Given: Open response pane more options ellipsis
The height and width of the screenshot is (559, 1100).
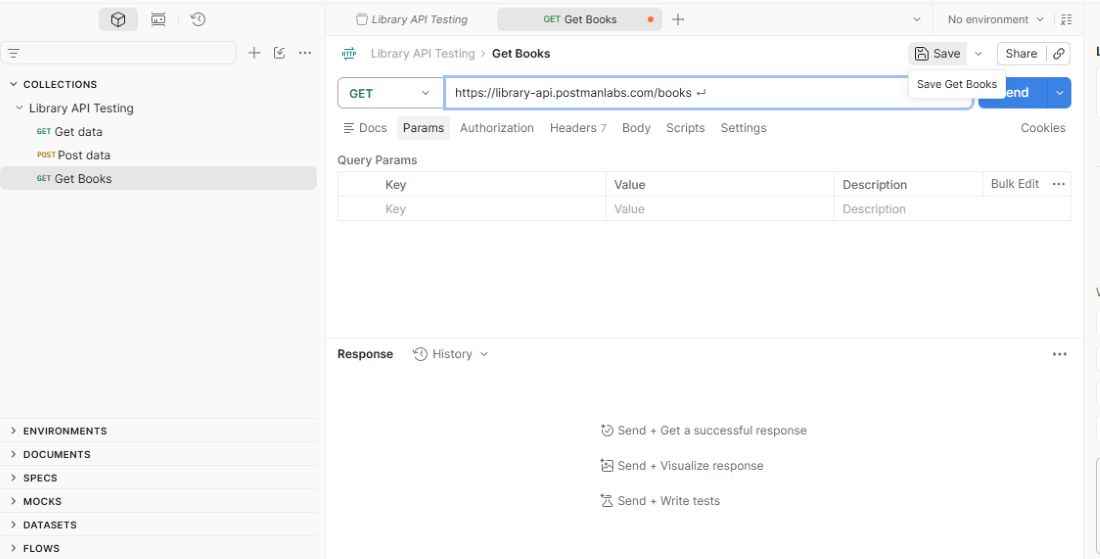Looking at the screenshot, I should pos(1059,354).
